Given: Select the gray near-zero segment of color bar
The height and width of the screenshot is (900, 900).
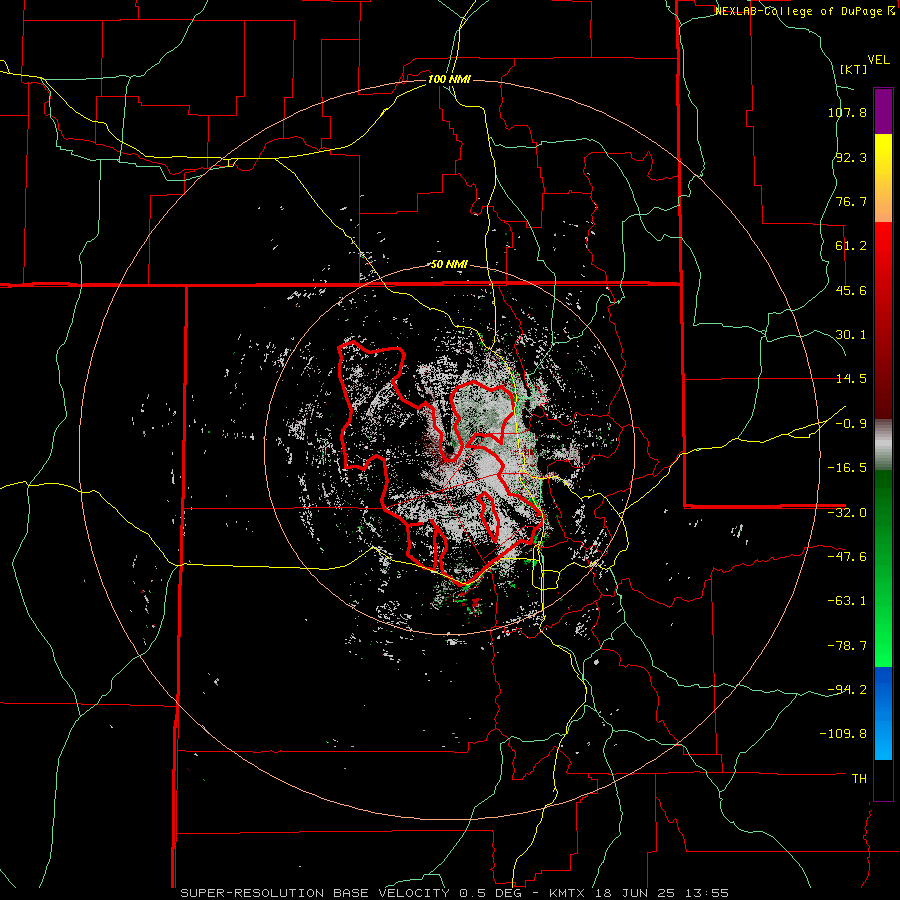Looking at the screenshot, I should tap(883, 445).
